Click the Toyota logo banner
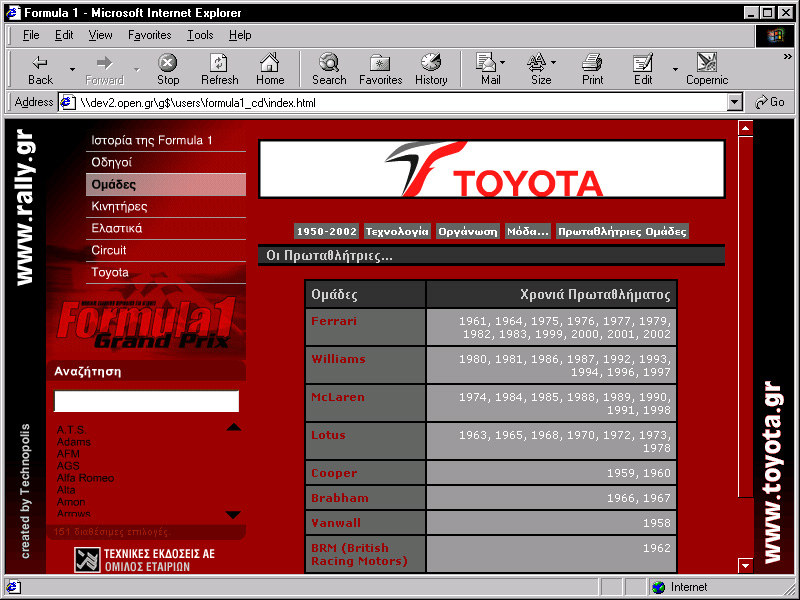The width and height of the screenshot is (800, 600). coord(491,169)
